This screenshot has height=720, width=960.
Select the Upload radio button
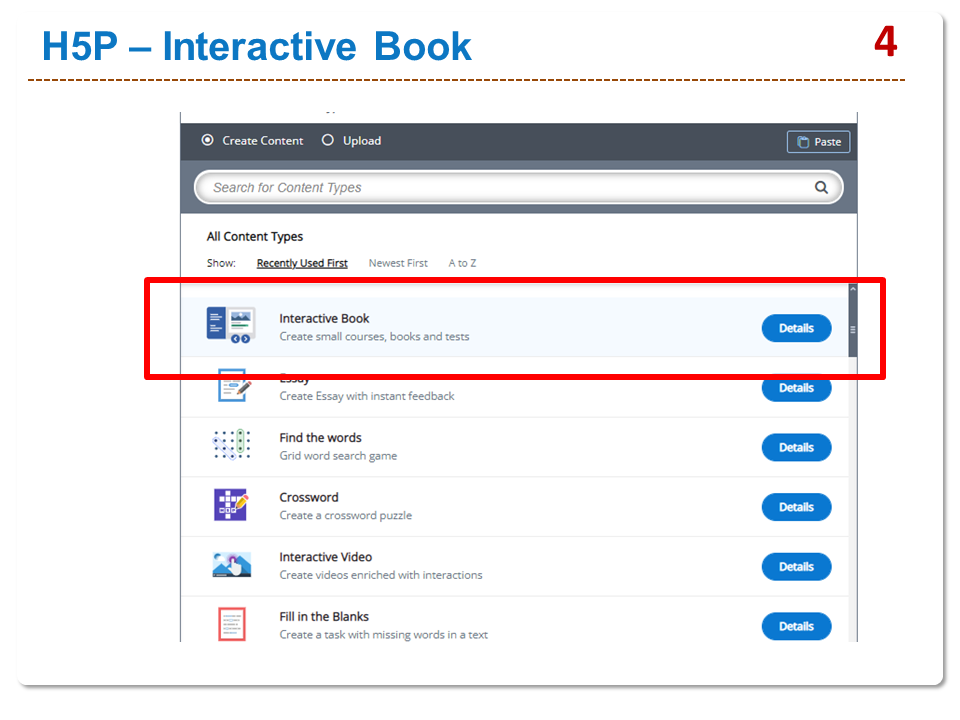[328, 141]
